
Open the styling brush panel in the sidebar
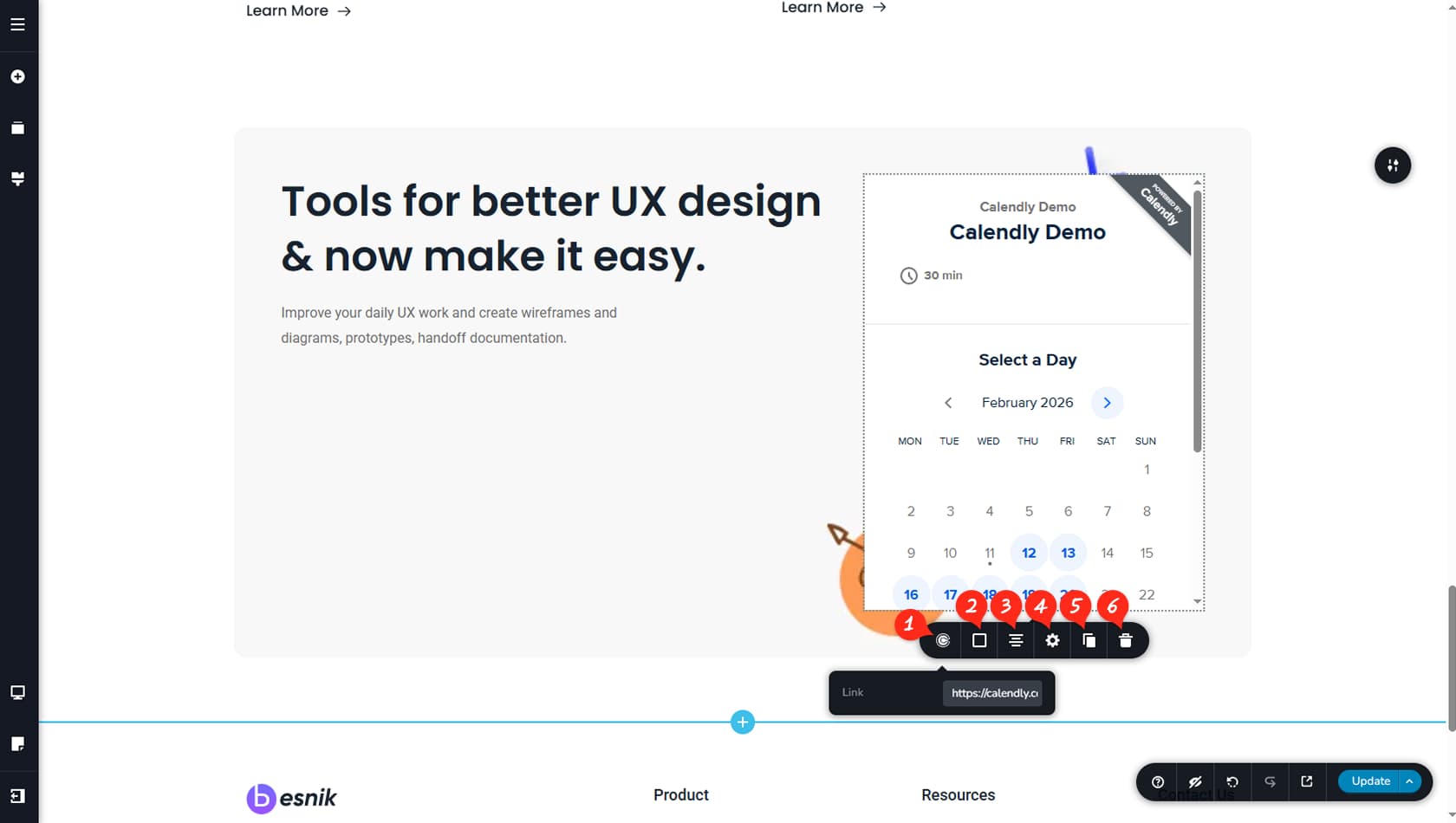coord(17,178)
